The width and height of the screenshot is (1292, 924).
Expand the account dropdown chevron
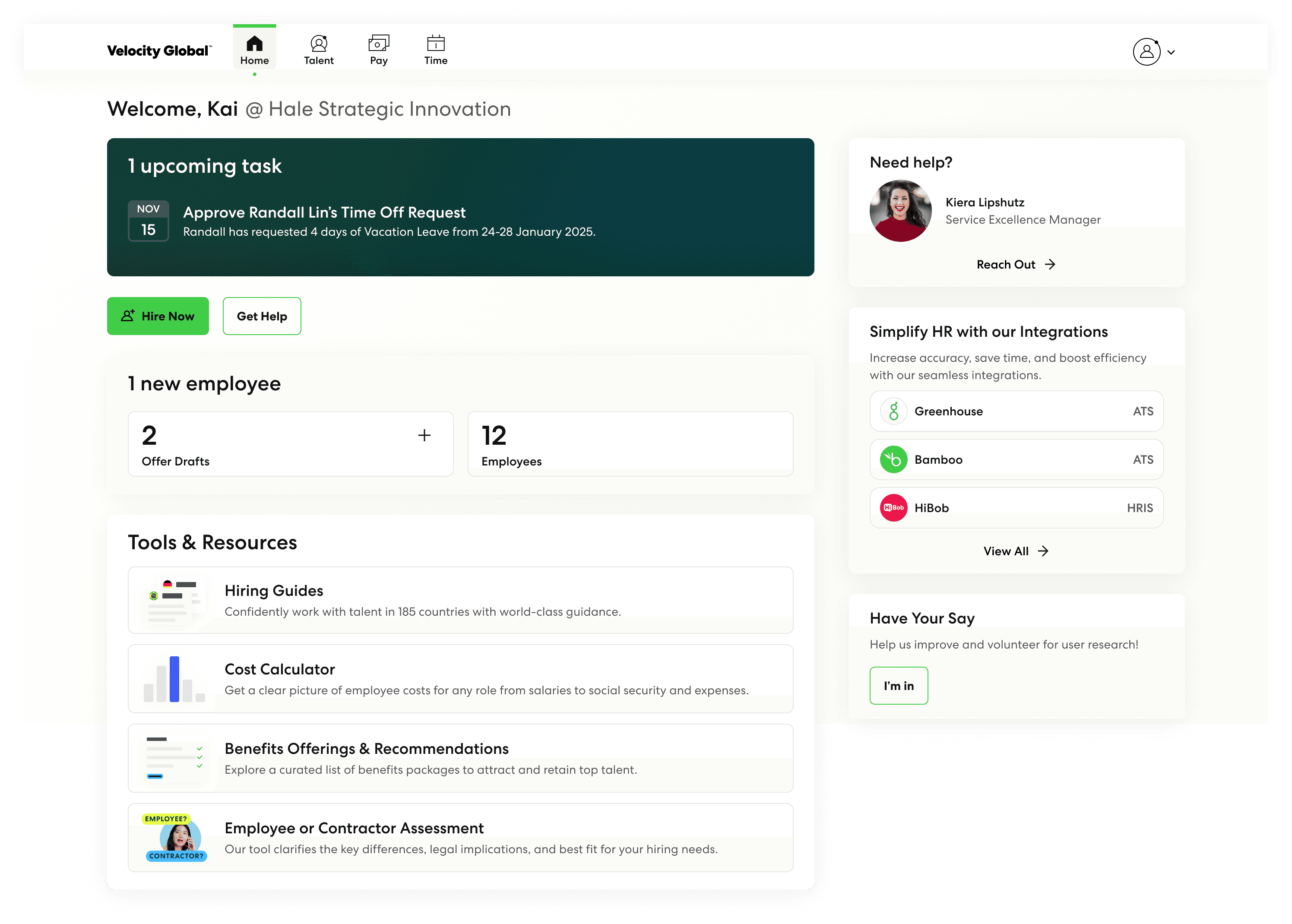tap(1171, 52)
